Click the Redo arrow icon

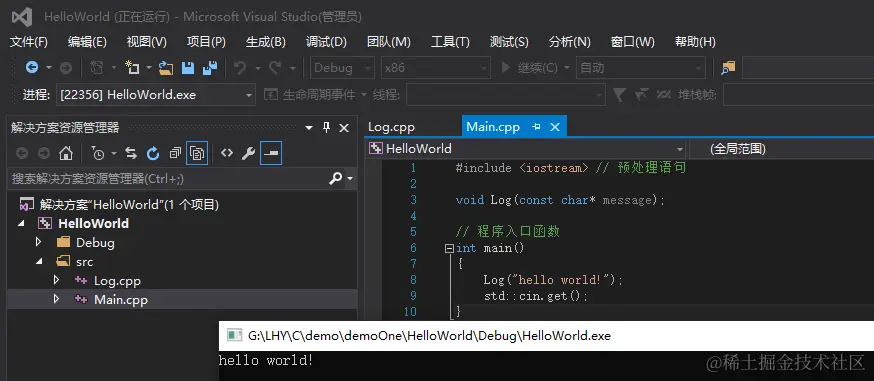coord(275,68)
